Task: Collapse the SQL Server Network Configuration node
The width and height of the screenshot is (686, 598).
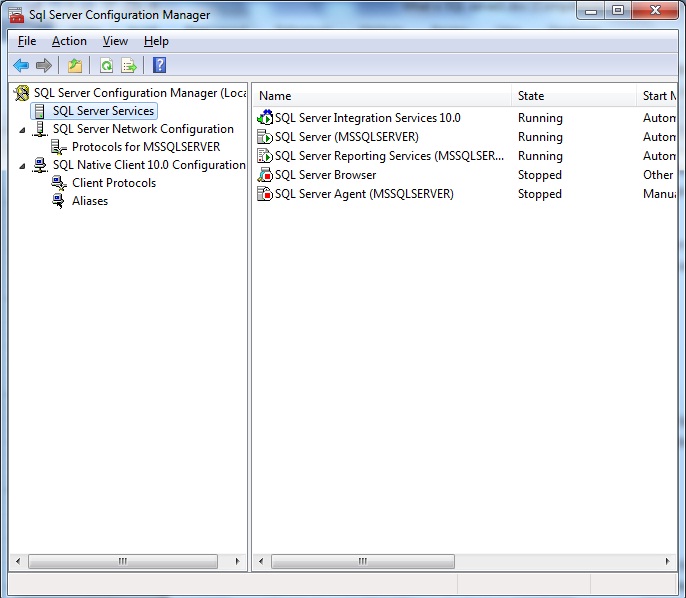Action: click(x=22, y=130)
